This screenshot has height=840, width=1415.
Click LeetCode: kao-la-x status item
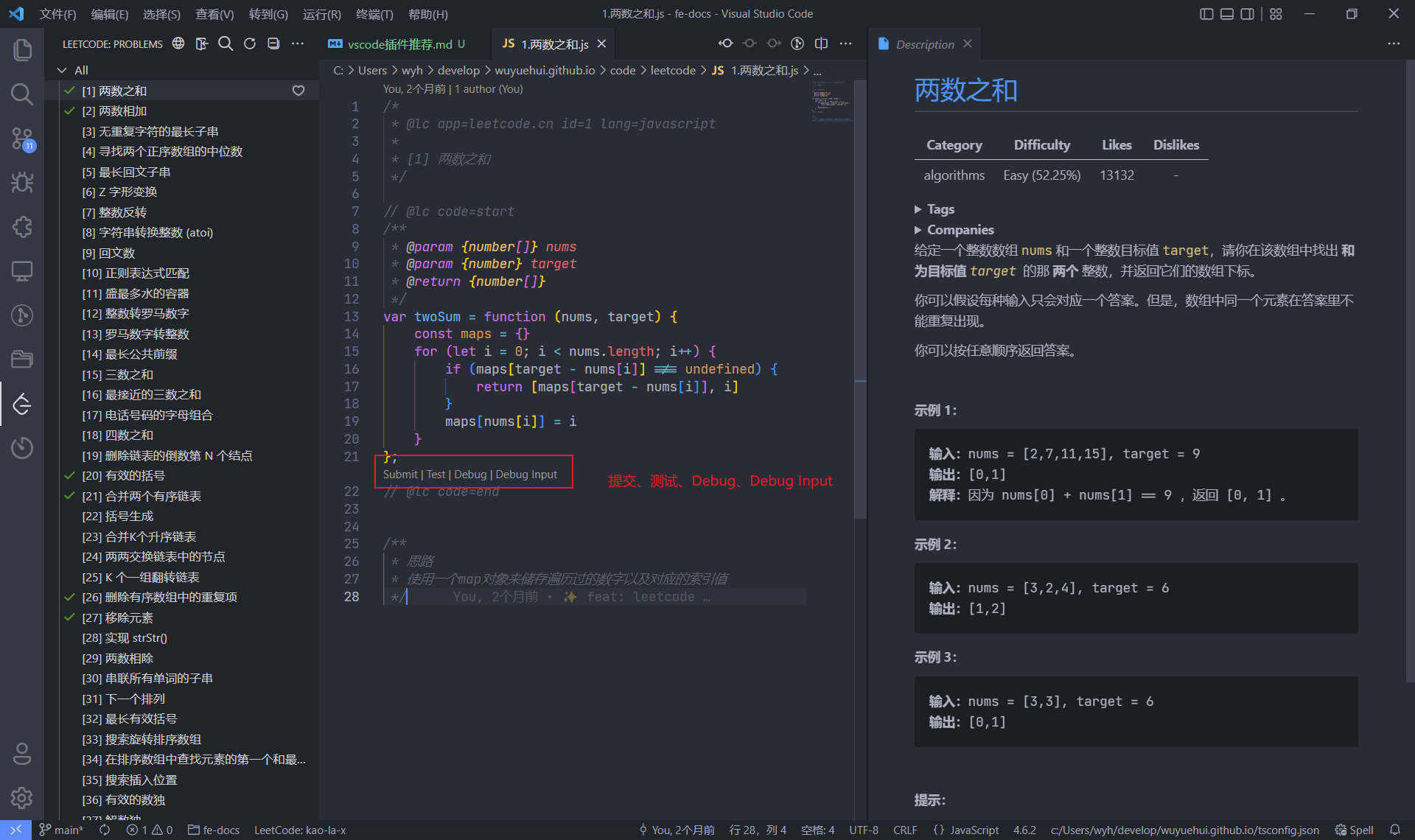coord(300,830)
